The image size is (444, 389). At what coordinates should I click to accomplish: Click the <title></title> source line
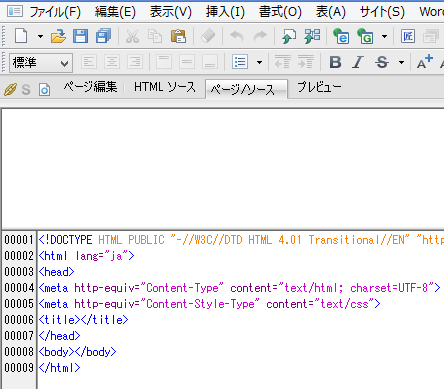[x=83, y=320]
